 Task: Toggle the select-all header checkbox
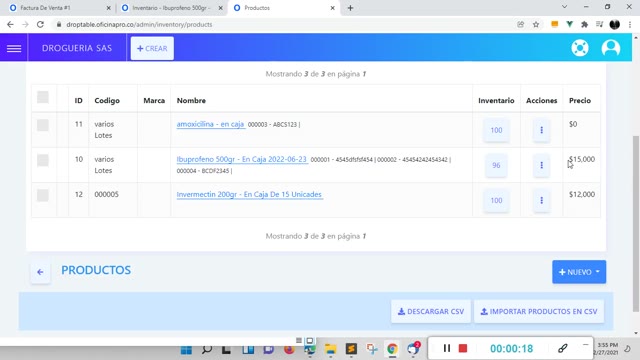point(42,97)
